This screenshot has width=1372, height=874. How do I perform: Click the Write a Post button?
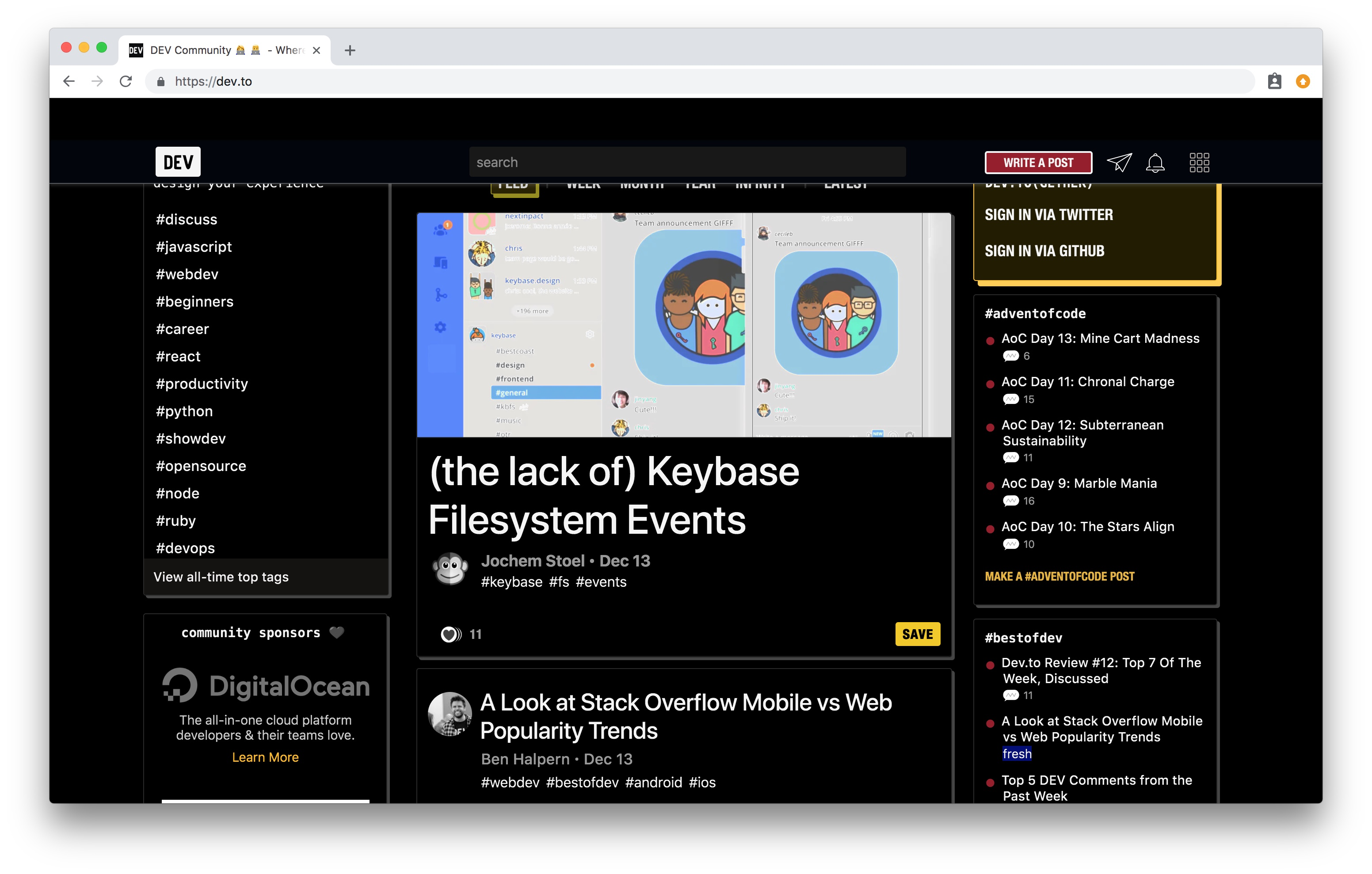(1038, 162)
